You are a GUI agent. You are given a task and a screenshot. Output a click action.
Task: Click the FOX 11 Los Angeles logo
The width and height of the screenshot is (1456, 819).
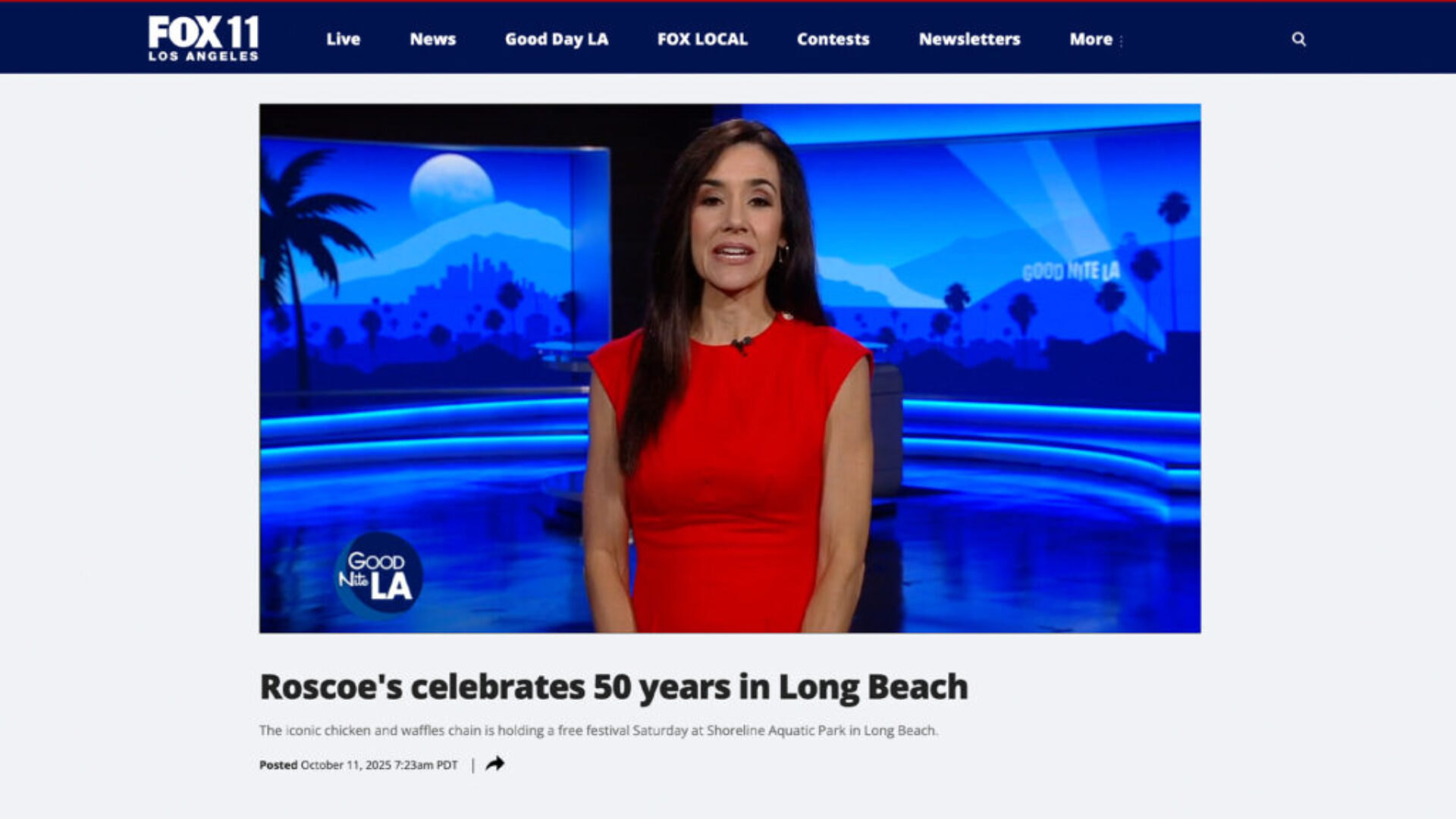pos(203,38)
